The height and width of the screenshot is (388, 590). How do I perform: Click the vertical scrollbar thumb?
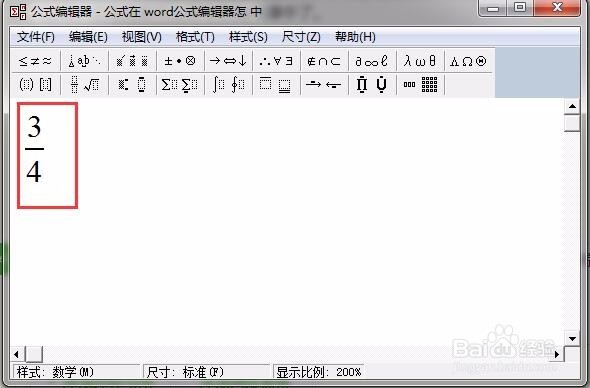pyautogui.click(x=572, y=123)
